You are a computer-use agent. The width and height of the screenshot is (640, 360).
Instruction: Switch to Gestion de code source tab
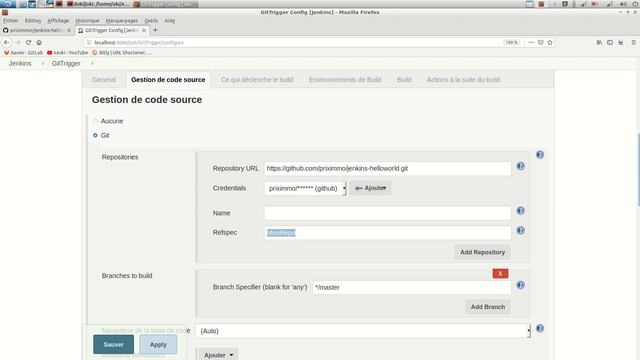[x=168, y=80]
